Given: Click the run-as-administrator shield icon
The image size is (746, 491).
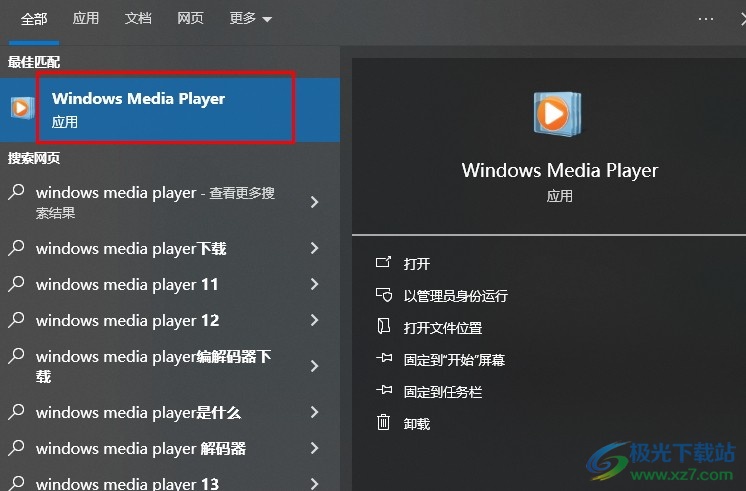Looking at the screenshot, I should [x=383, y=295].
